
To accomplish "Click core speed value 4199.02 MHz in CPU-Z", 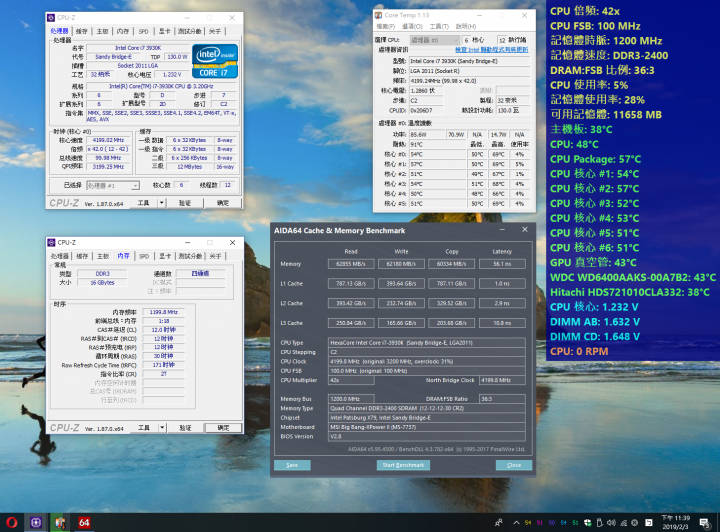I will pos(108,140).
